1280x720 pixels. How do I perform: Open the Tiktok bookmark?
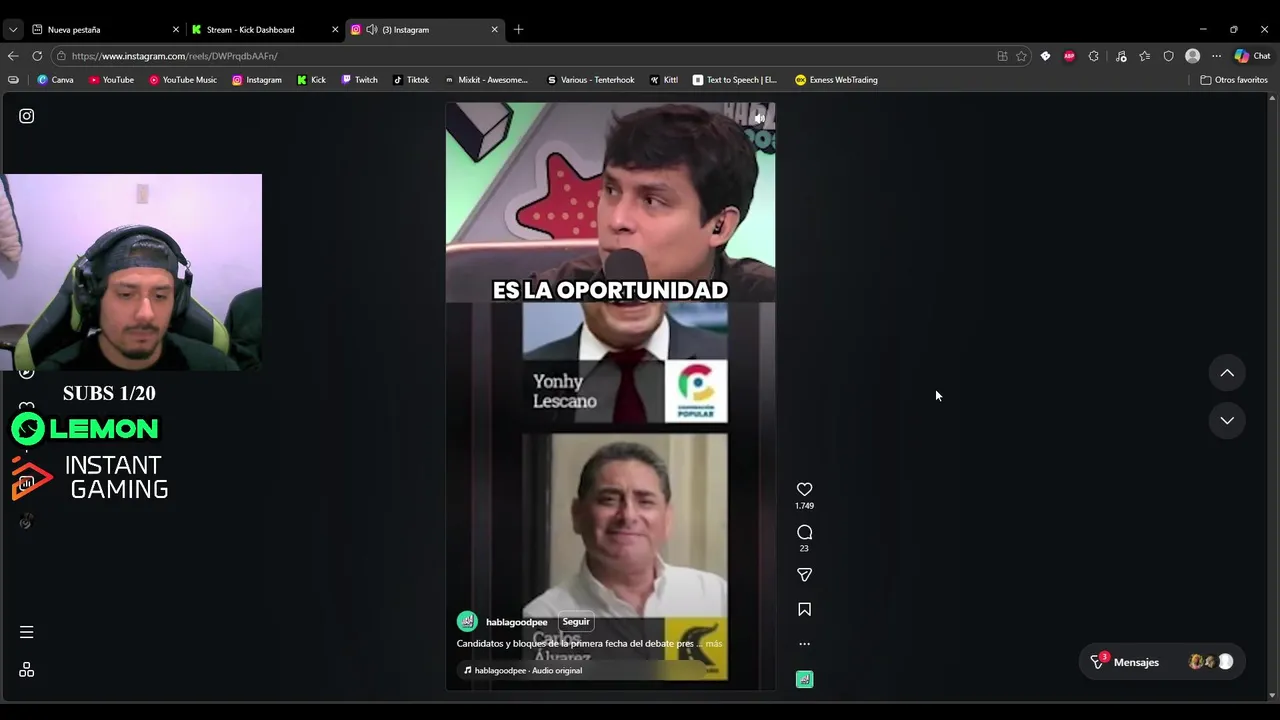click(x=411, y=80)
